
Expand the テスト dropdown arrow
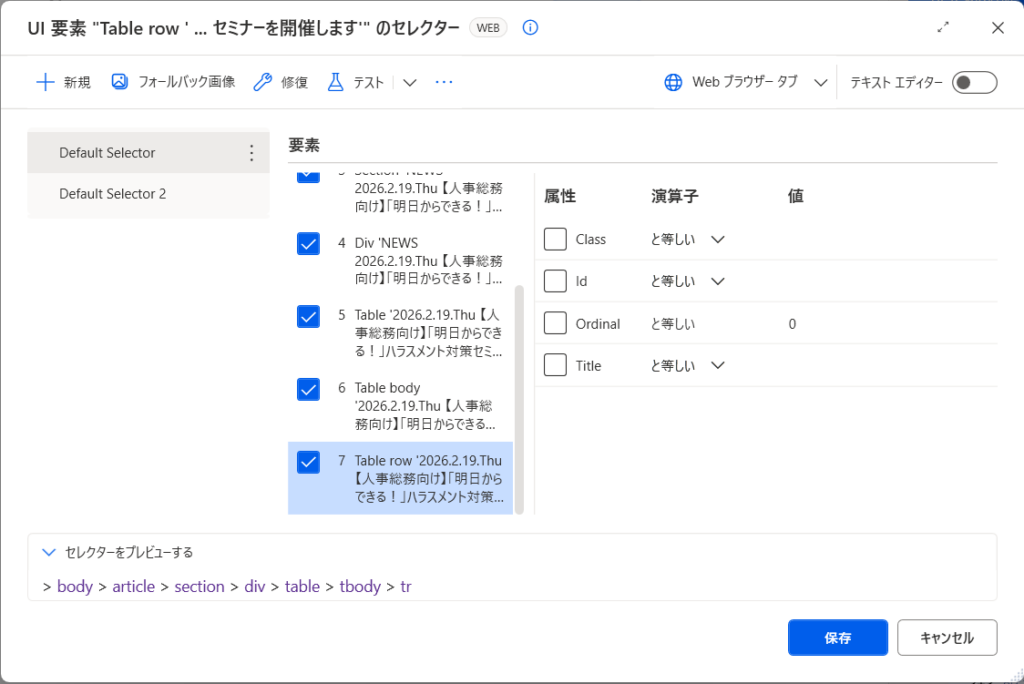pyautogui.click(x=409, y=82)
